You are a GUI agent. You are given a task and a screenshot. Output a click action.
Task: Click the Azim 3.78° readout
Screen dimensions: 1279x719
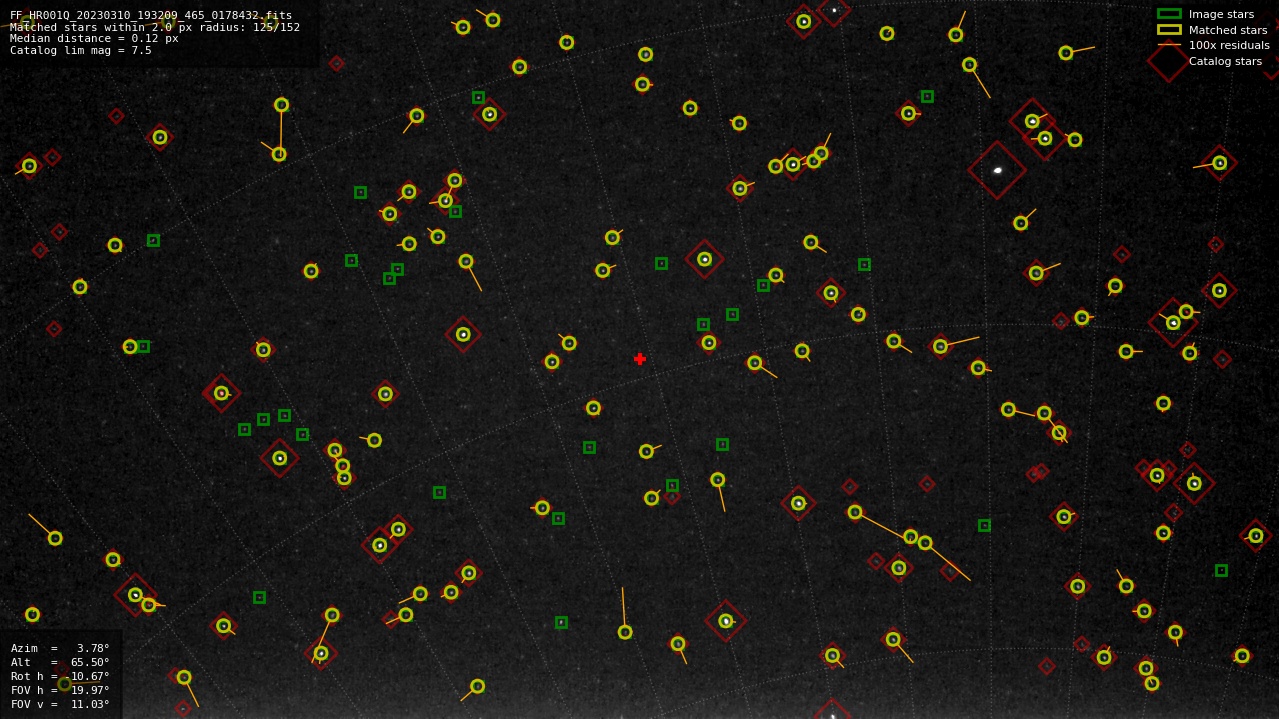(x=60, y=648)
